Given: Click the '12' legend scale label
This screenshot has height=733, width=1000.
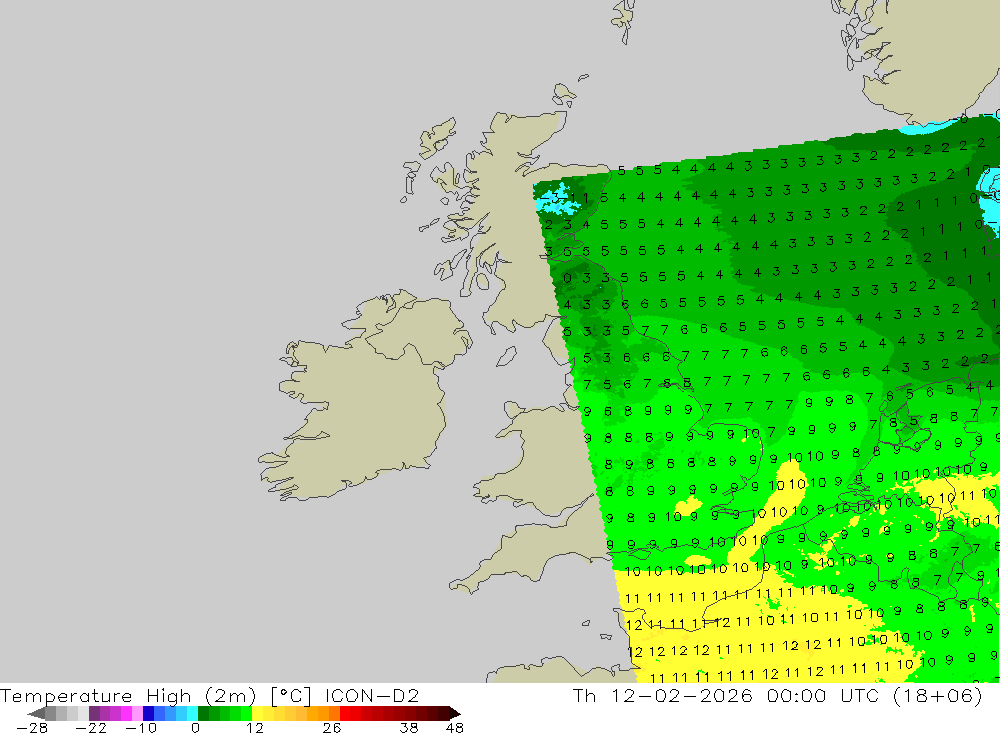Looking at the screenshot, I should click(254, 728).
